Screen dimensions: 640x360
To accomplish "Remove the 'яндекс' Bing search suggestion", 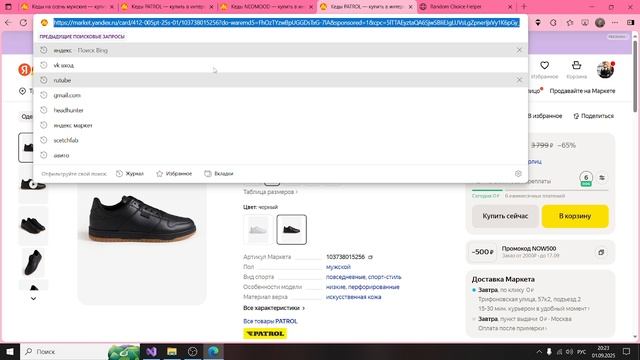I will [519, 50].
